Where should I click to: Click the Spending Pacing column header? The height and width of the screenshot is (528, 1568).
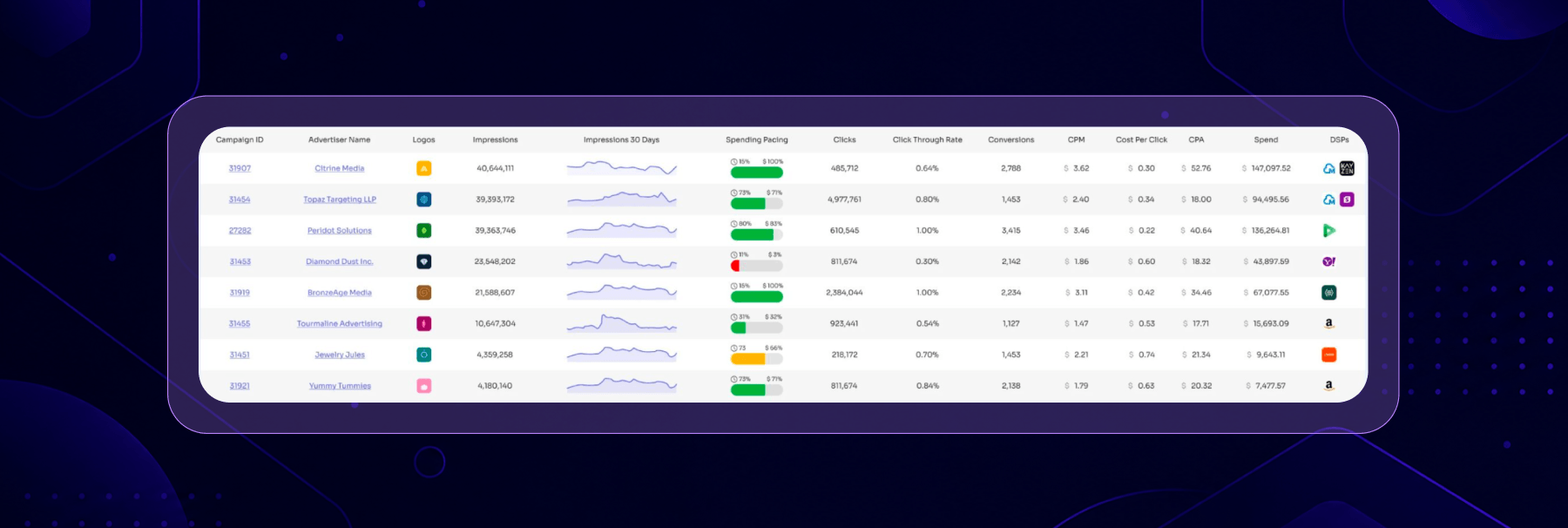[x=757, y=139]
